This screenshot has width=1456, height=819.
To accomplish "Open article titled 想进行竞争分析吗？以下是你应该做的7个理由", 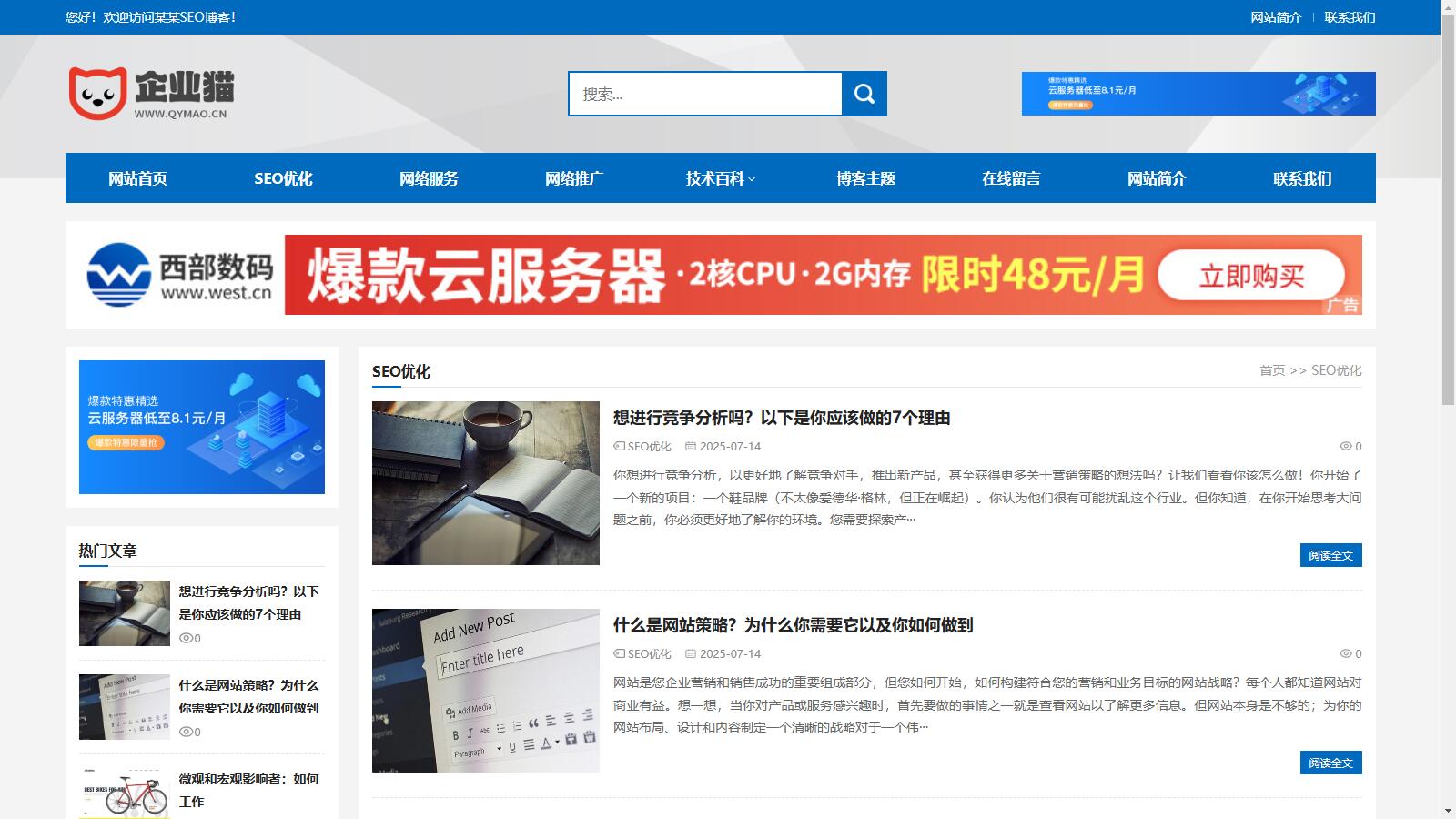I will (x=782, y=418).
